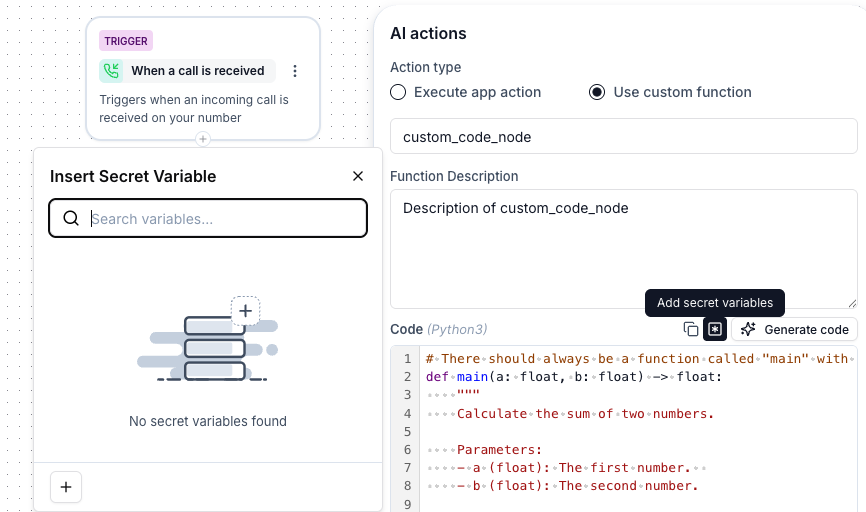The width and height of the screenshot is (866, 512).
Task: Select the Use custom function radio
Action: point(597,92)
